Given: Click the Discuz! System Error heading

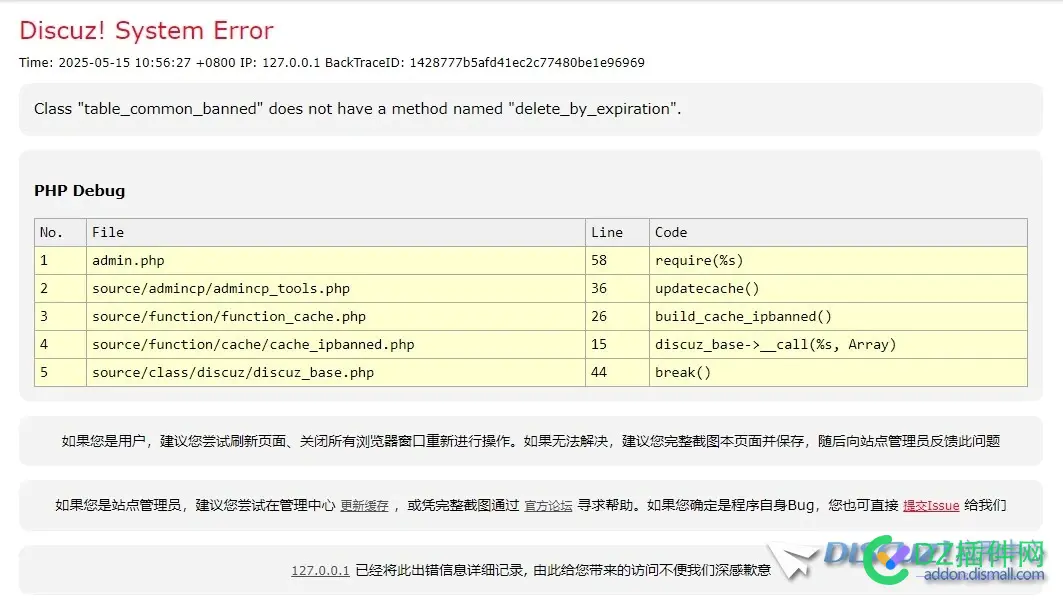Looking at the screenshot, I should [146, 31].
